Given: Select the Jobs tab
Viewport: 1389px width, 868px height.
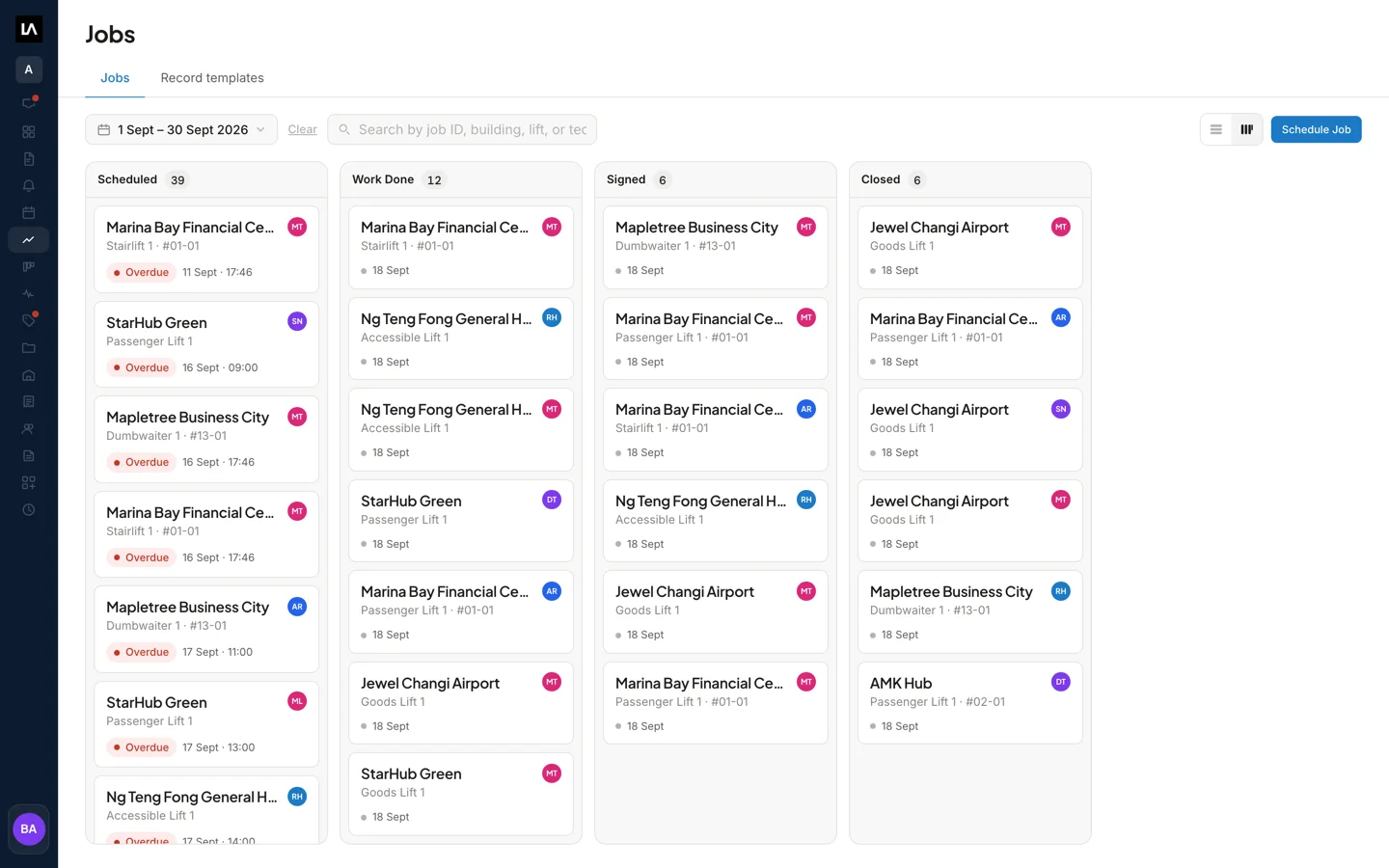Looking at the screenshot, I should 115,78.
